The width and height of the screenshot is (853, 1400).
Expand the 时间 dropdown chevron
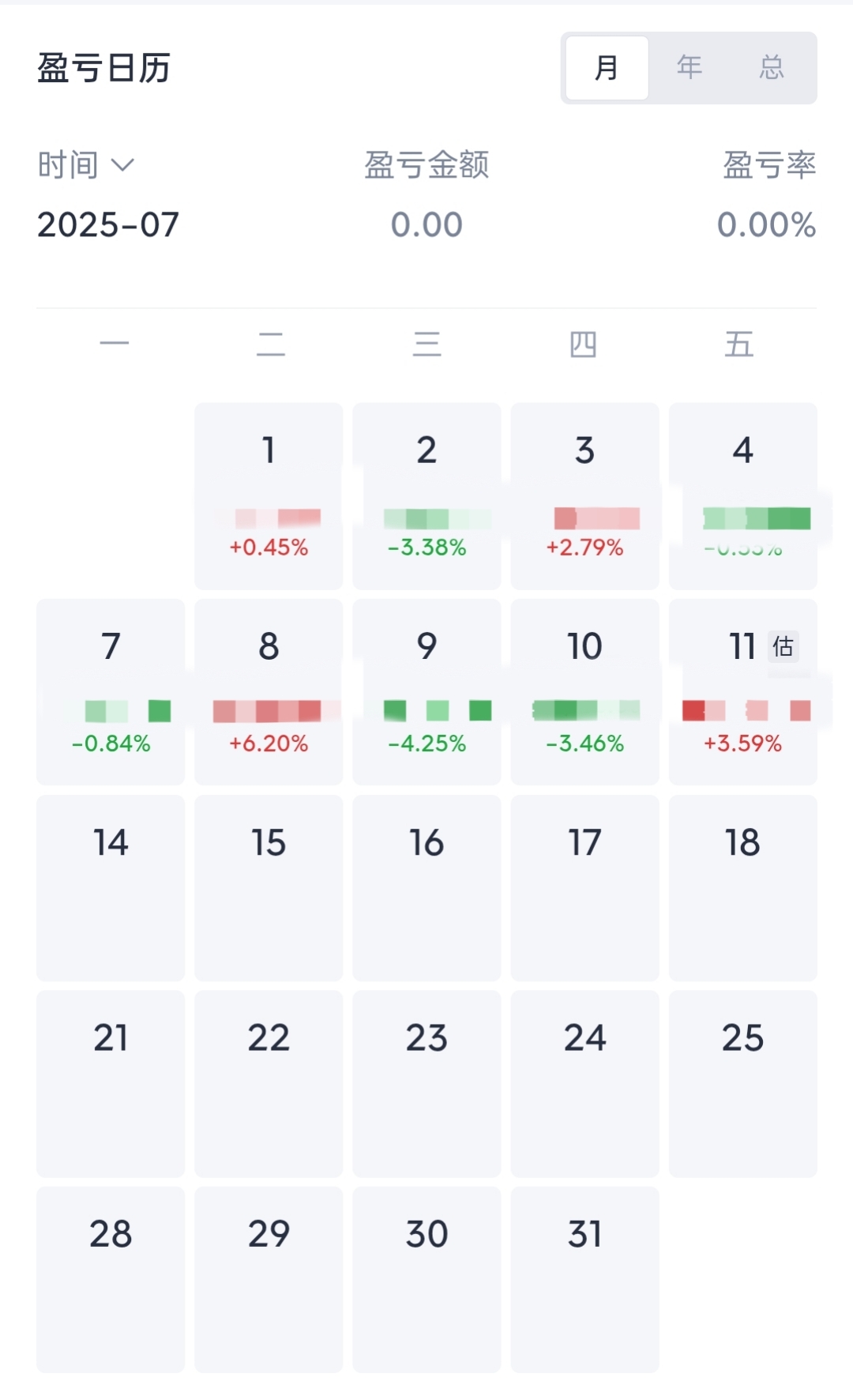click(122, 165)
